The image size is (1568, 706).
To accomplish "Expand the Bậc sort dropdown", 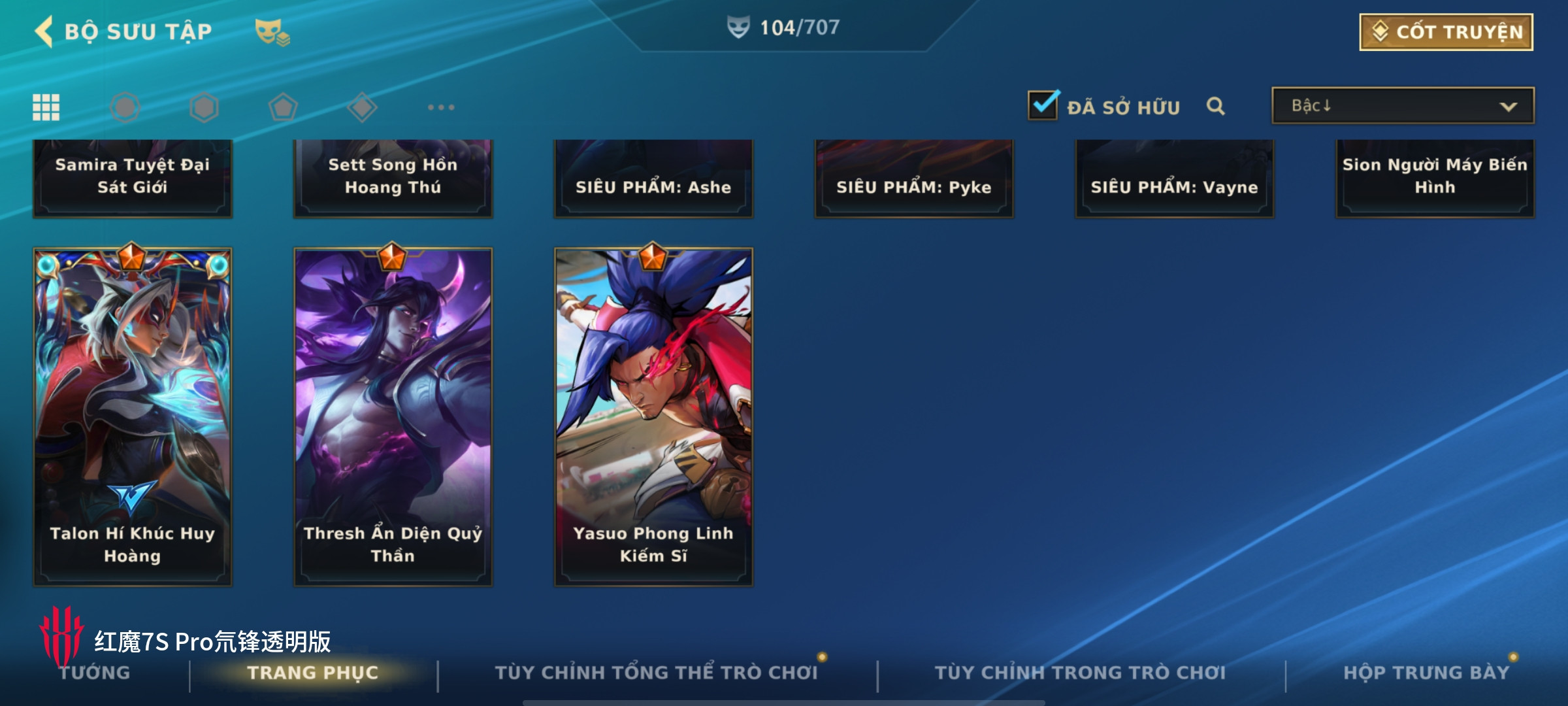I will pos(1403,106).
